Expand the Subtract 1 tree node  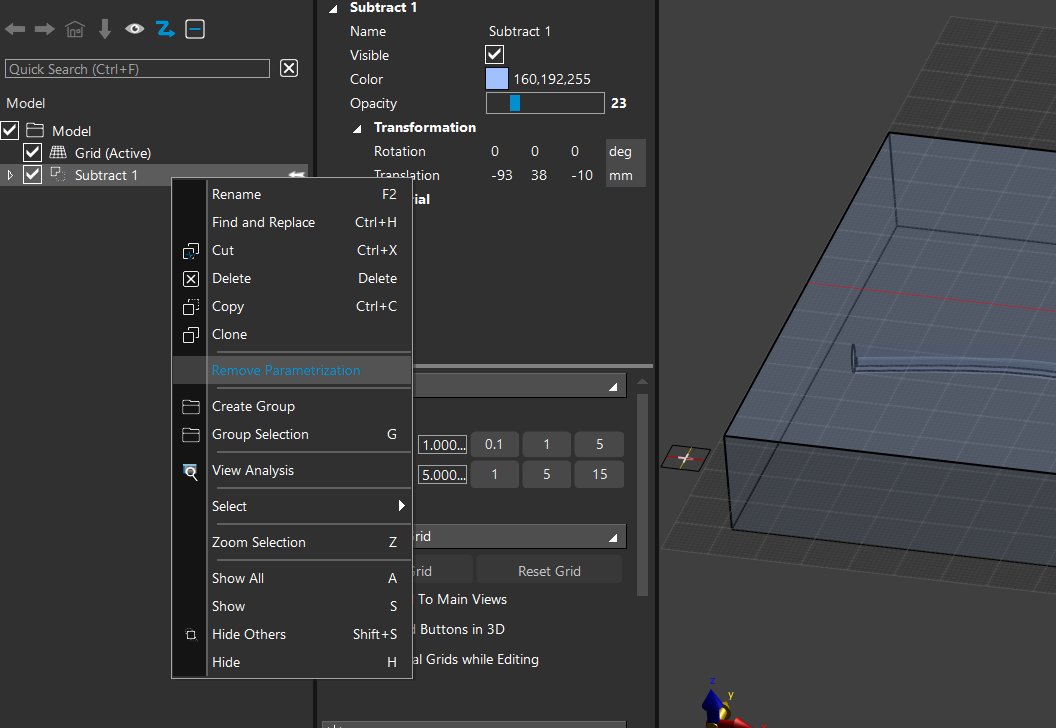(x=11, y=175)
